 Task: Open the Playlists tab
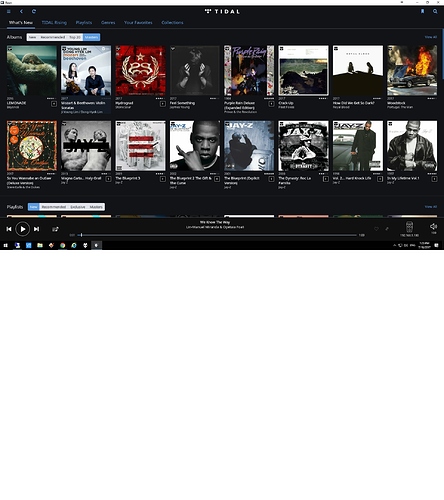tap(84, 23)
